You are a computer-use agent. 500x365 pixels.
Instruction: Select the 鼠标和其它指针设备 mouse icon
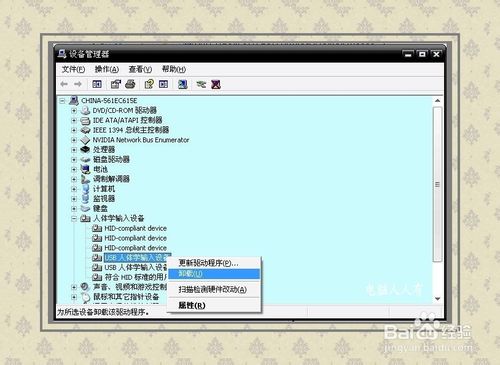86,297
